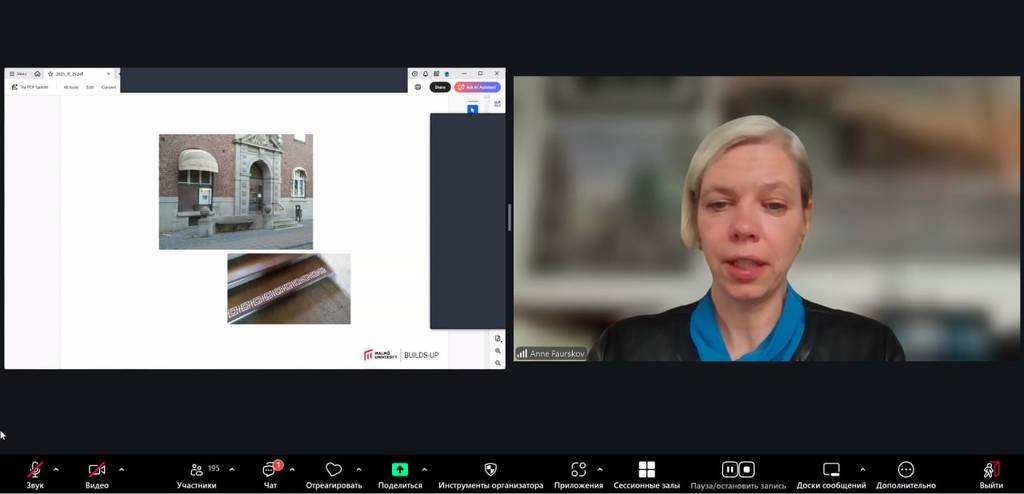Leave the meeting with Выйти
Viewport: 1024px width, 494px height.
click(x=991, y=470)
